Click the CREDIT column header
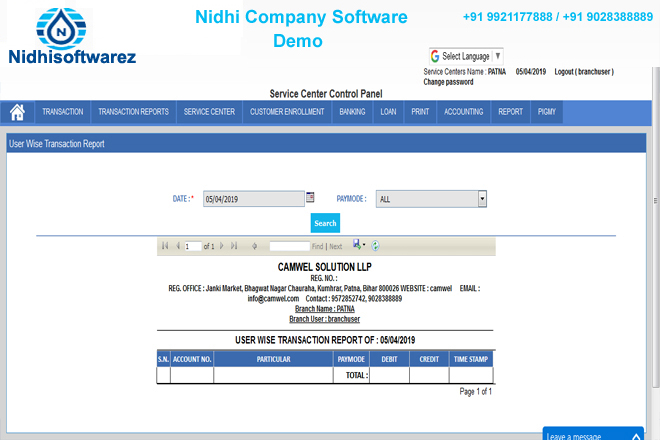Screen dimensions: 660x440 click(429, 359)
